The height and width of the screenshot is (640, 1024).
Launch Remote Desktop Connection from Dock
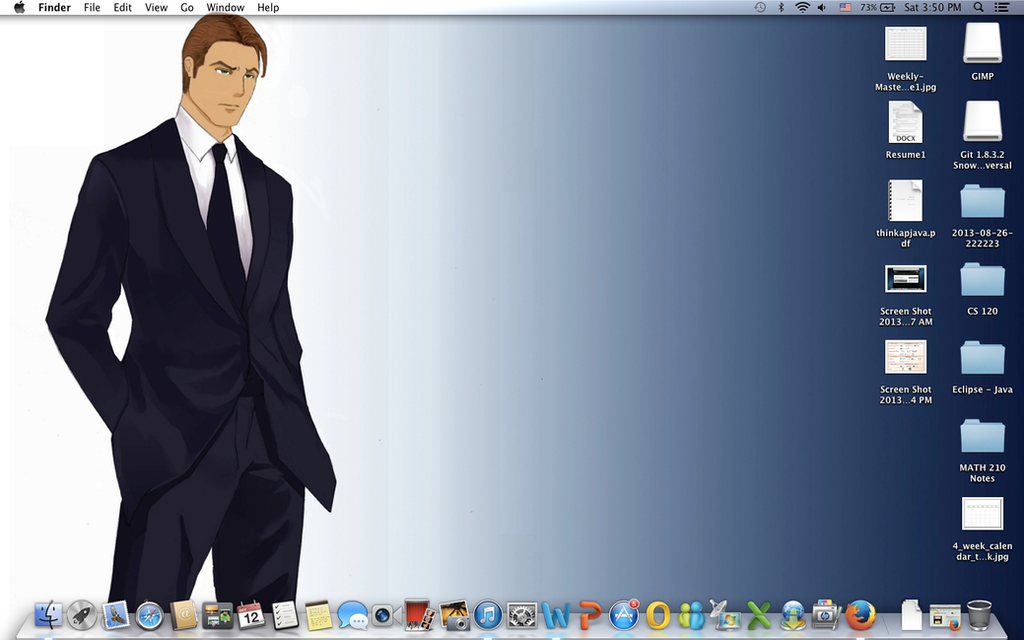click(725, 615)
